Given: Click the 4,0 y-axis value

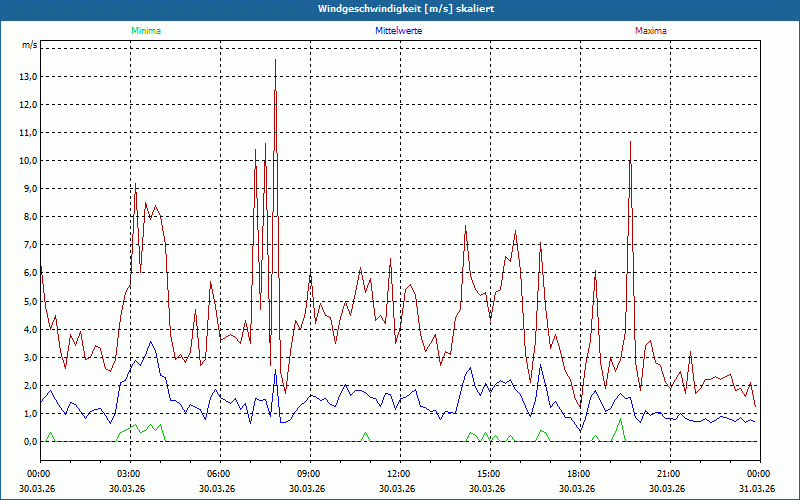Looking at the screenshot, I should (x=30, y=330).
